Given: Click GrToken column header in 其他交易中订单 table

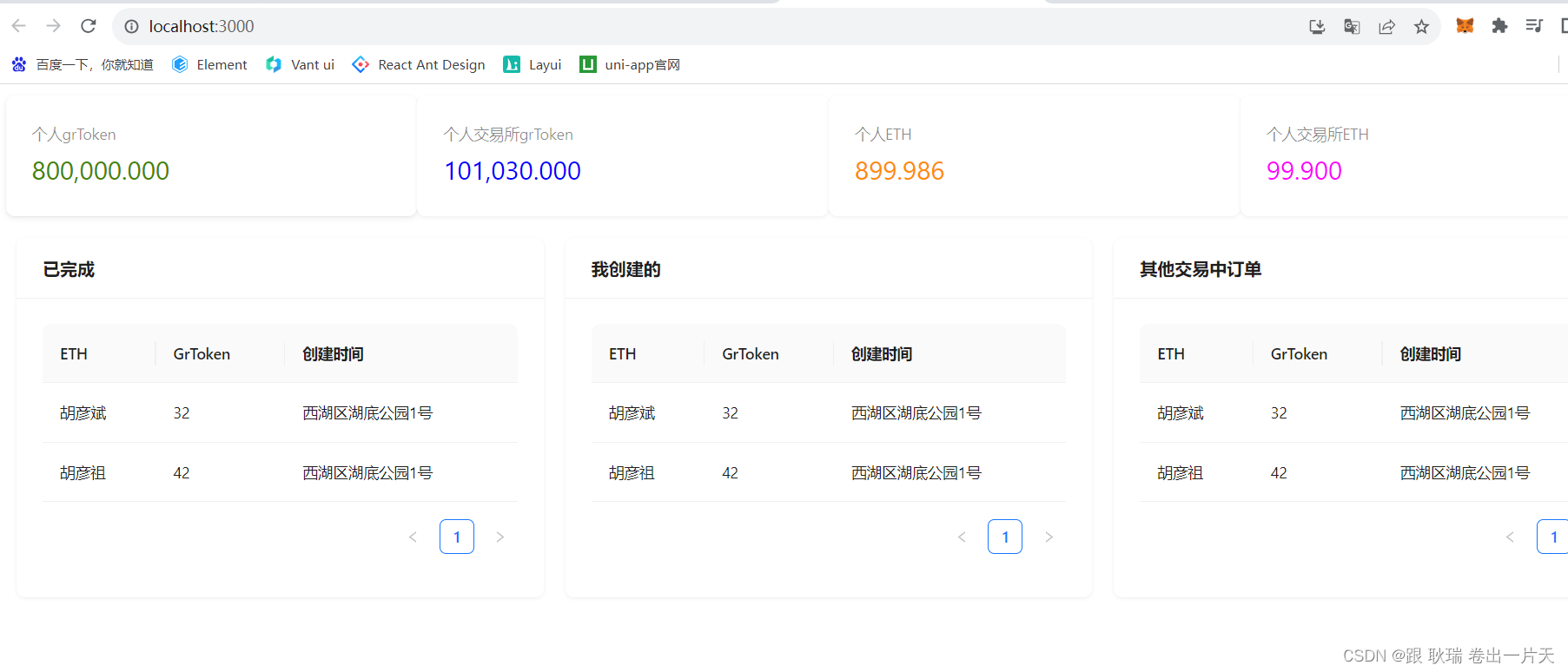Looking at the screenshot, I should (x=1299, y=354).
